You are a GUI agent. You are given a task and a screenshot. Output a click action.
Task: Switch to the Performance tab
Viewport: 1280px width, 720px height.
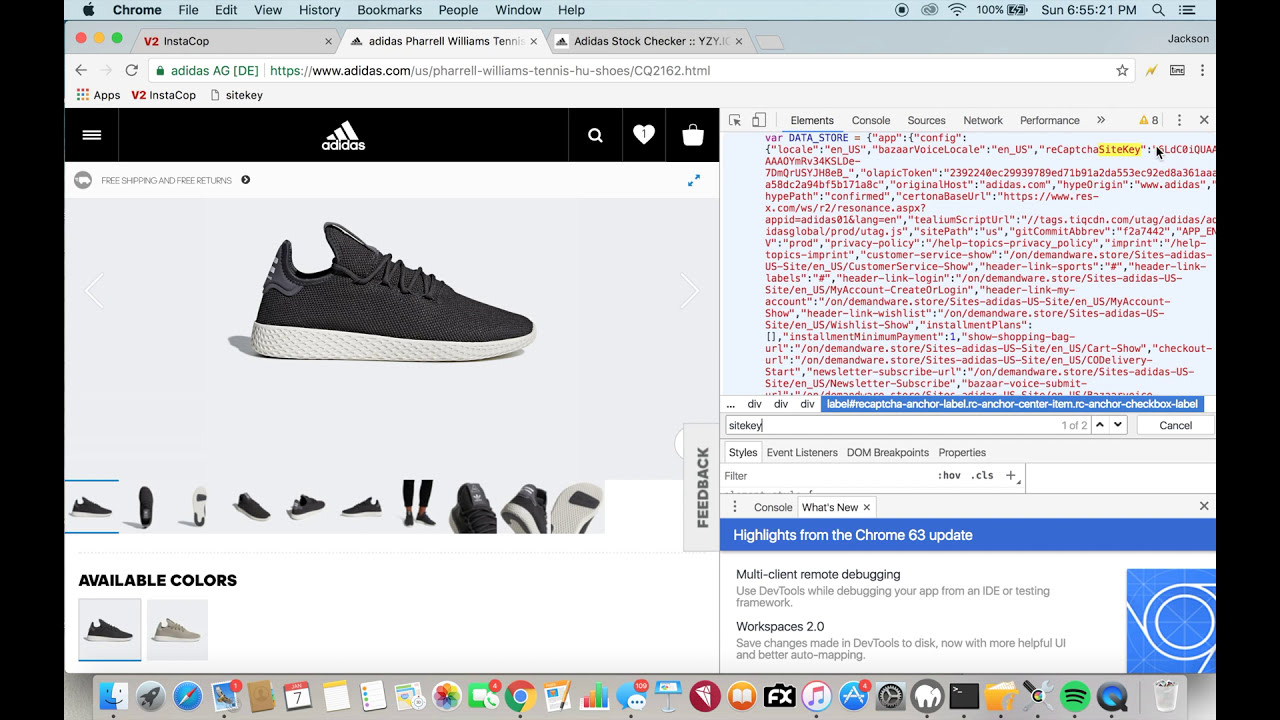pyautogui.click(x=1050, y=120)
